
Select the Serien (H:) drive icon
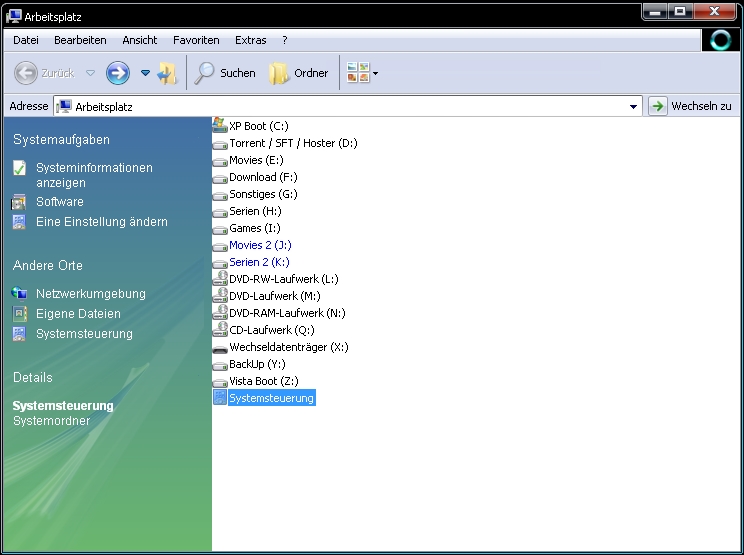(x=220, y=213)
